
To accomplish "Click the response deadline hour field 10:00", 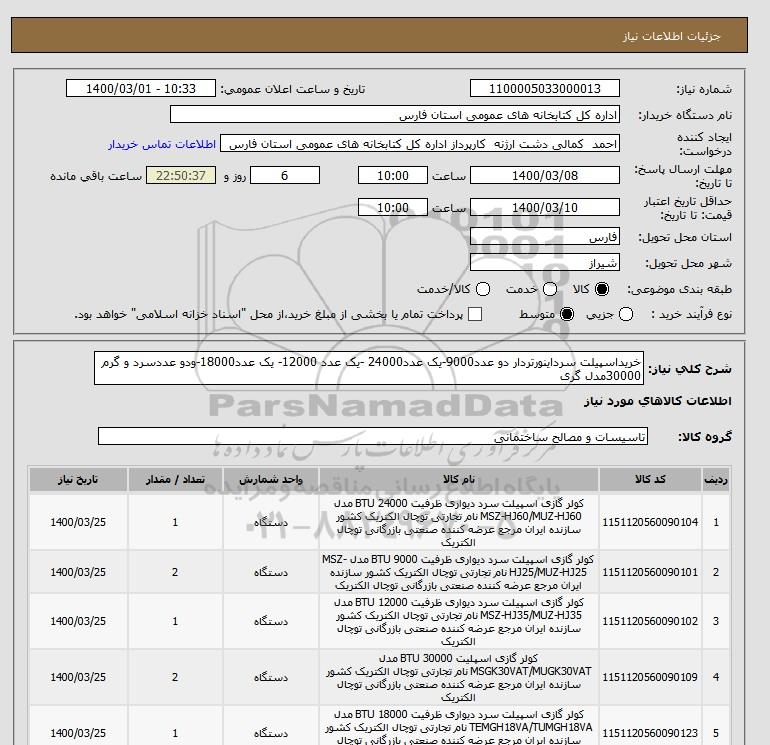I will pyautogui.click(x=392, y=175).
